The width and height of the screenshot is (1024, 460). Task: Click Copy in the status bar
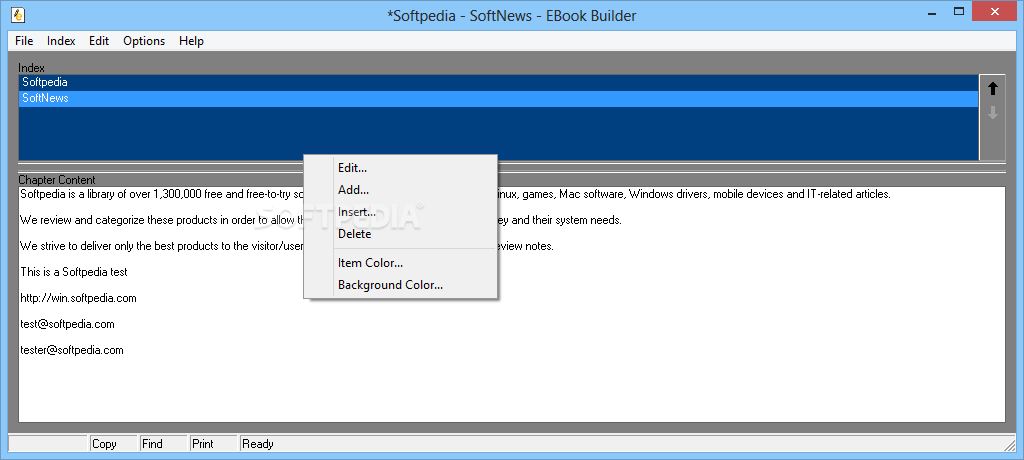tap(113, 444)
